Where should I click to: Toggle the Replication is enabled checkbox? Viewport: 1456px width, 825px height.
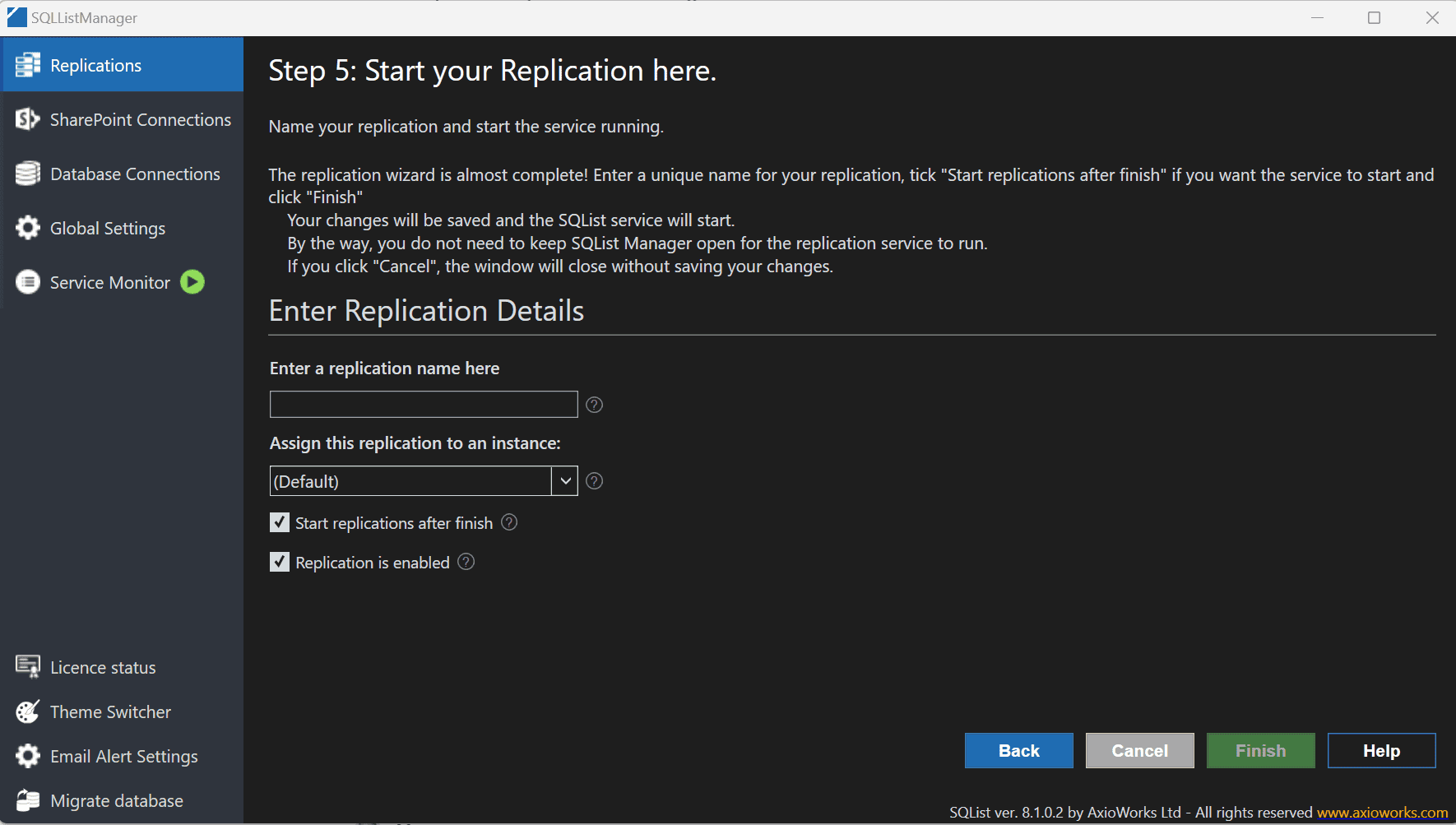[280, 563]
